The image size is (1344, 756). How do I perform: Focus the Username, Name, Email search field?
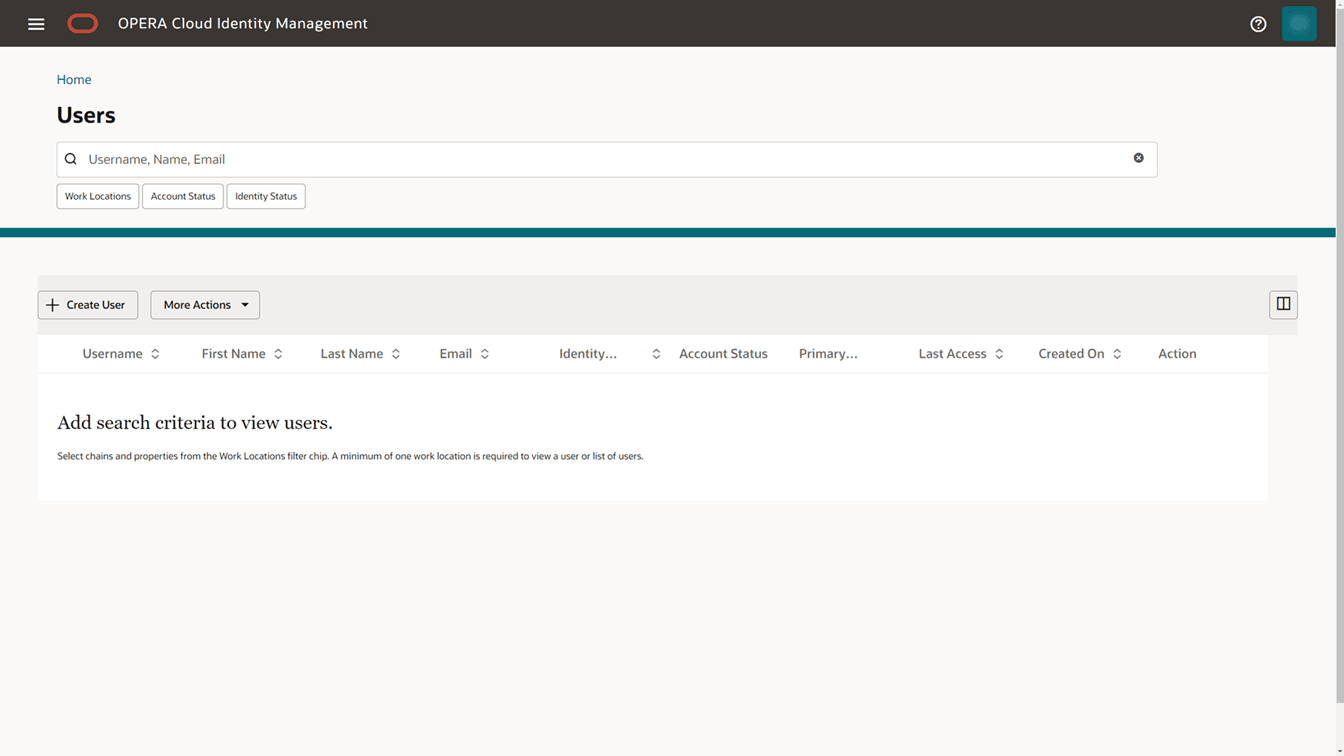coord(606,159)
